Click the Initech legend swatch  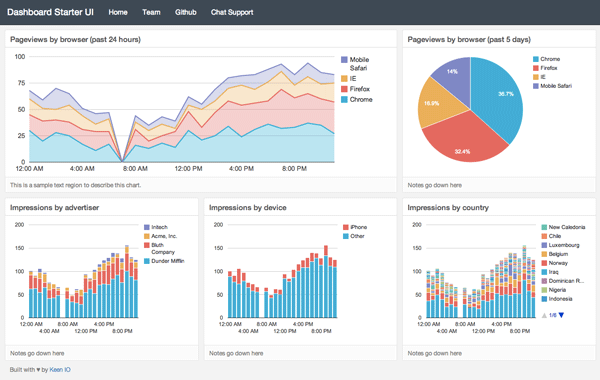[147, 227]
